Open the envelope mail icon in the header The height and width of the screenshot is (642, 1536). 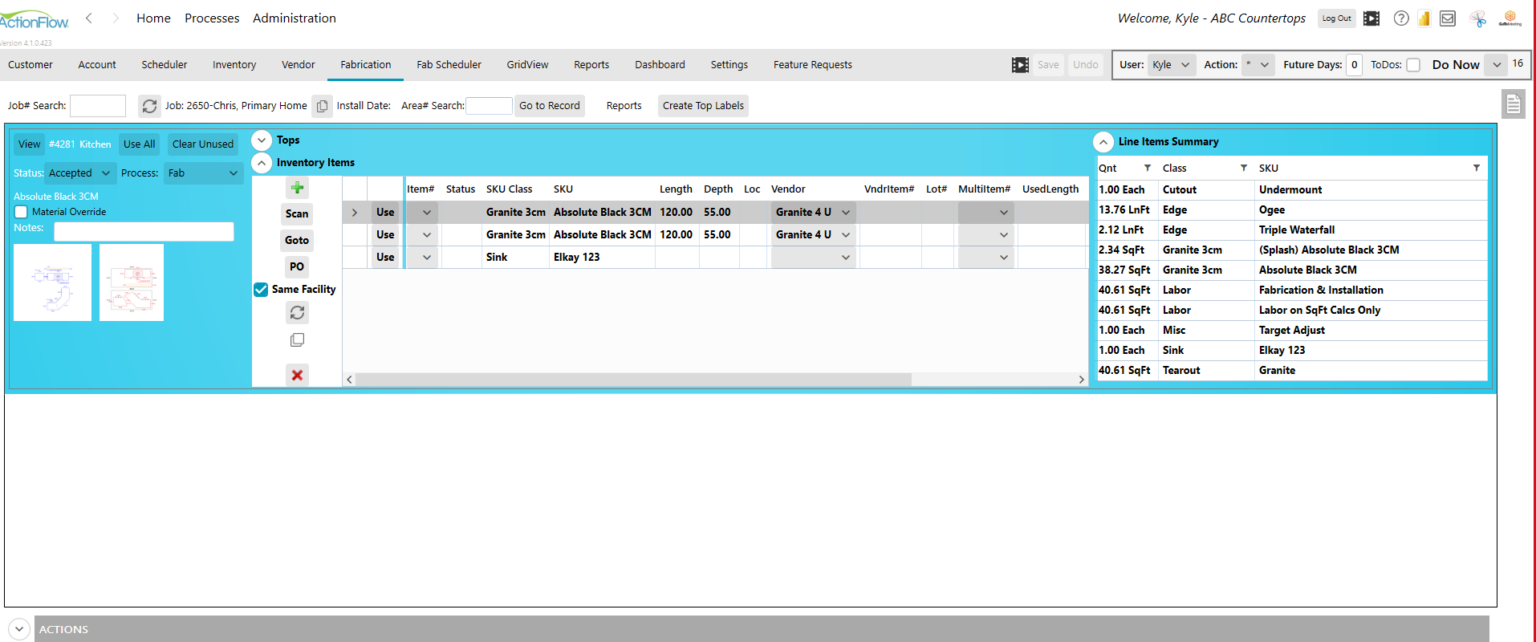[1450, 18]
